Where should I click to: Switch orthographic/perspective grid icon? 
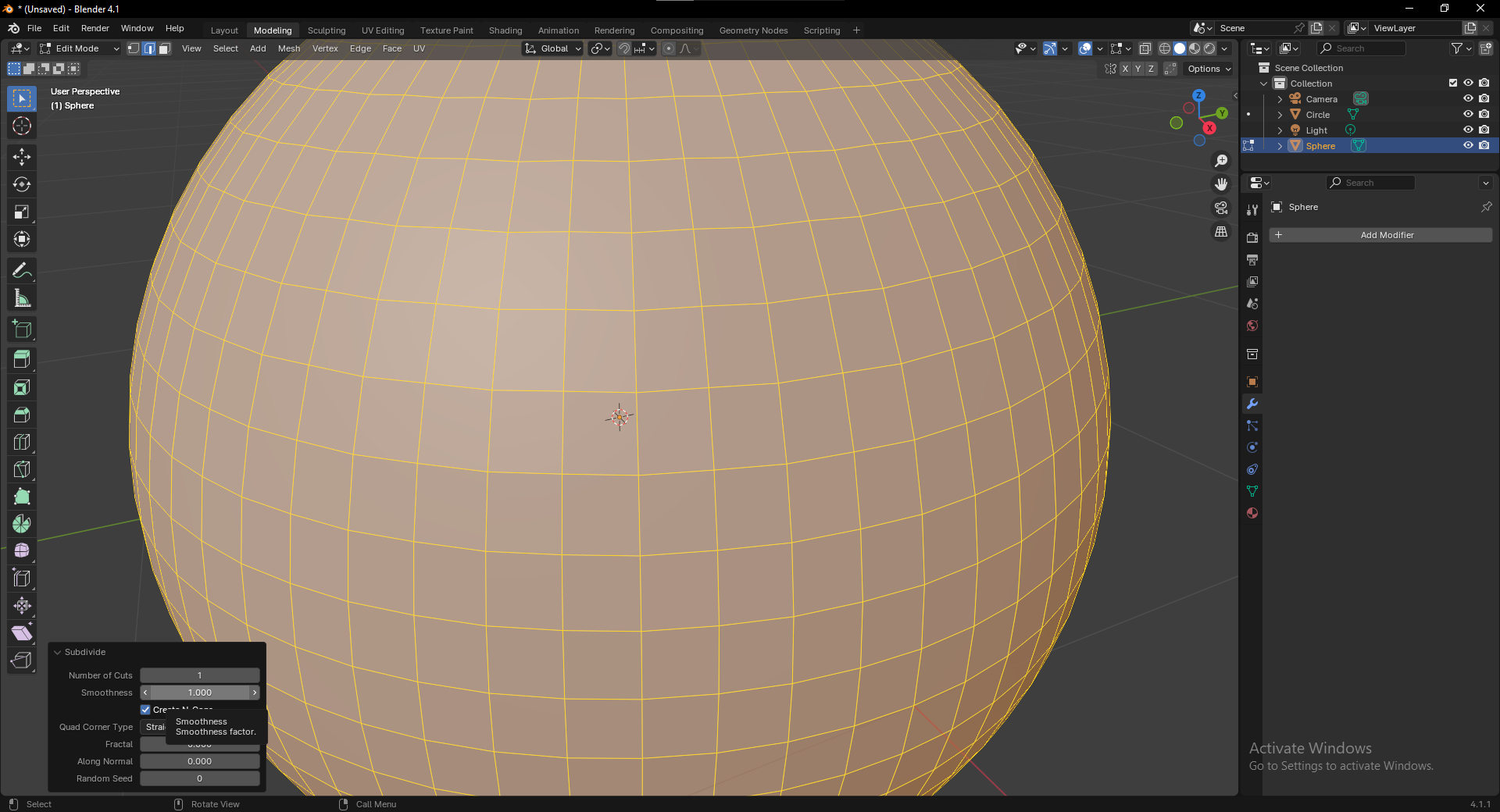click(1221, 232)
